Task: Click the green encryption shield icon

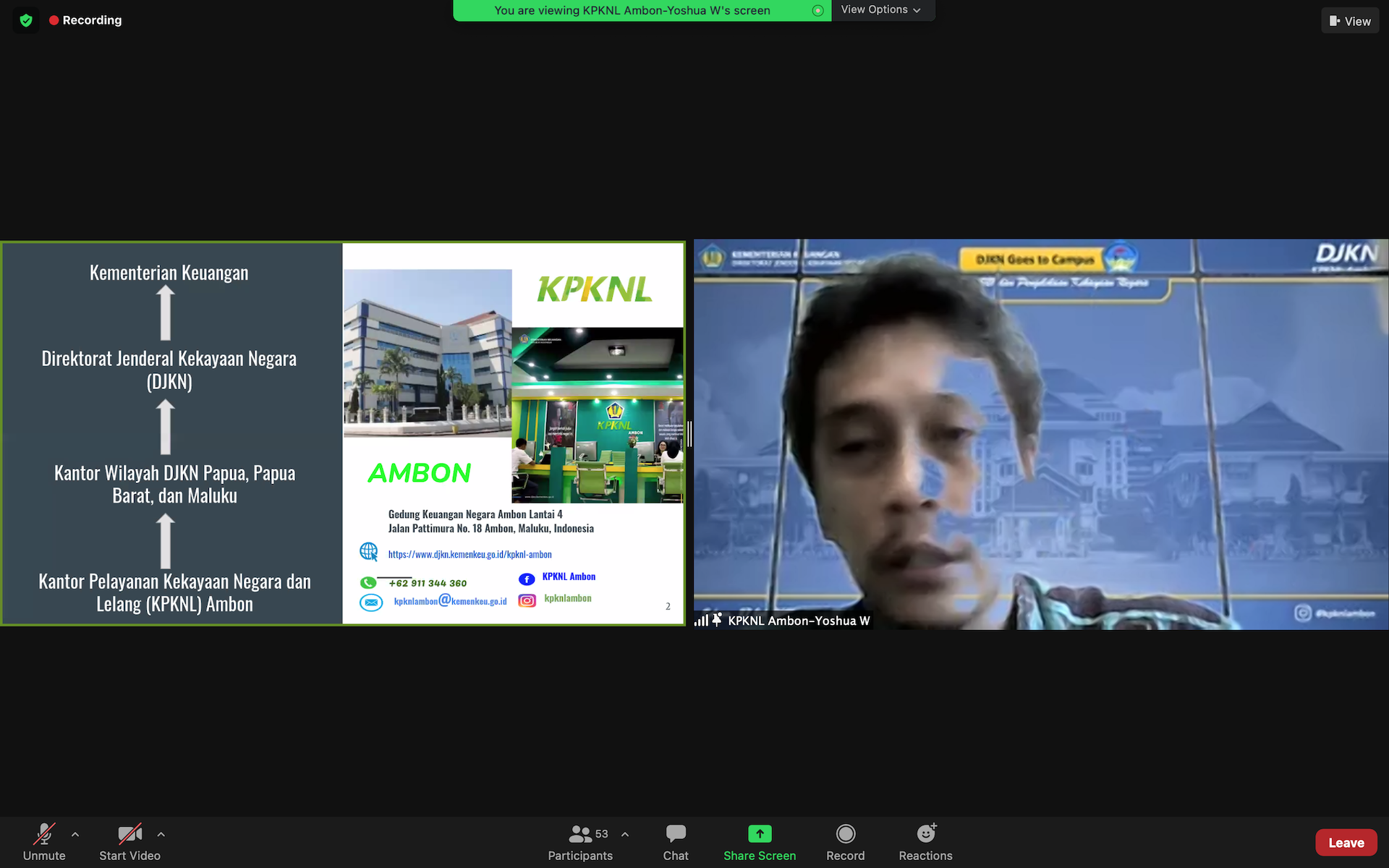Action: coord(26,20)
